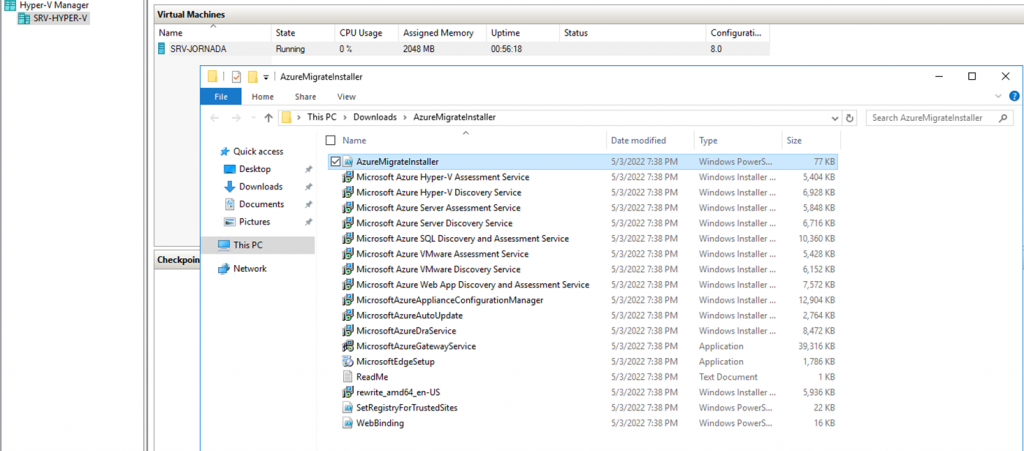Click MicrosoftAzureGatewayService application icon
1024x451 pixels.
349,346
